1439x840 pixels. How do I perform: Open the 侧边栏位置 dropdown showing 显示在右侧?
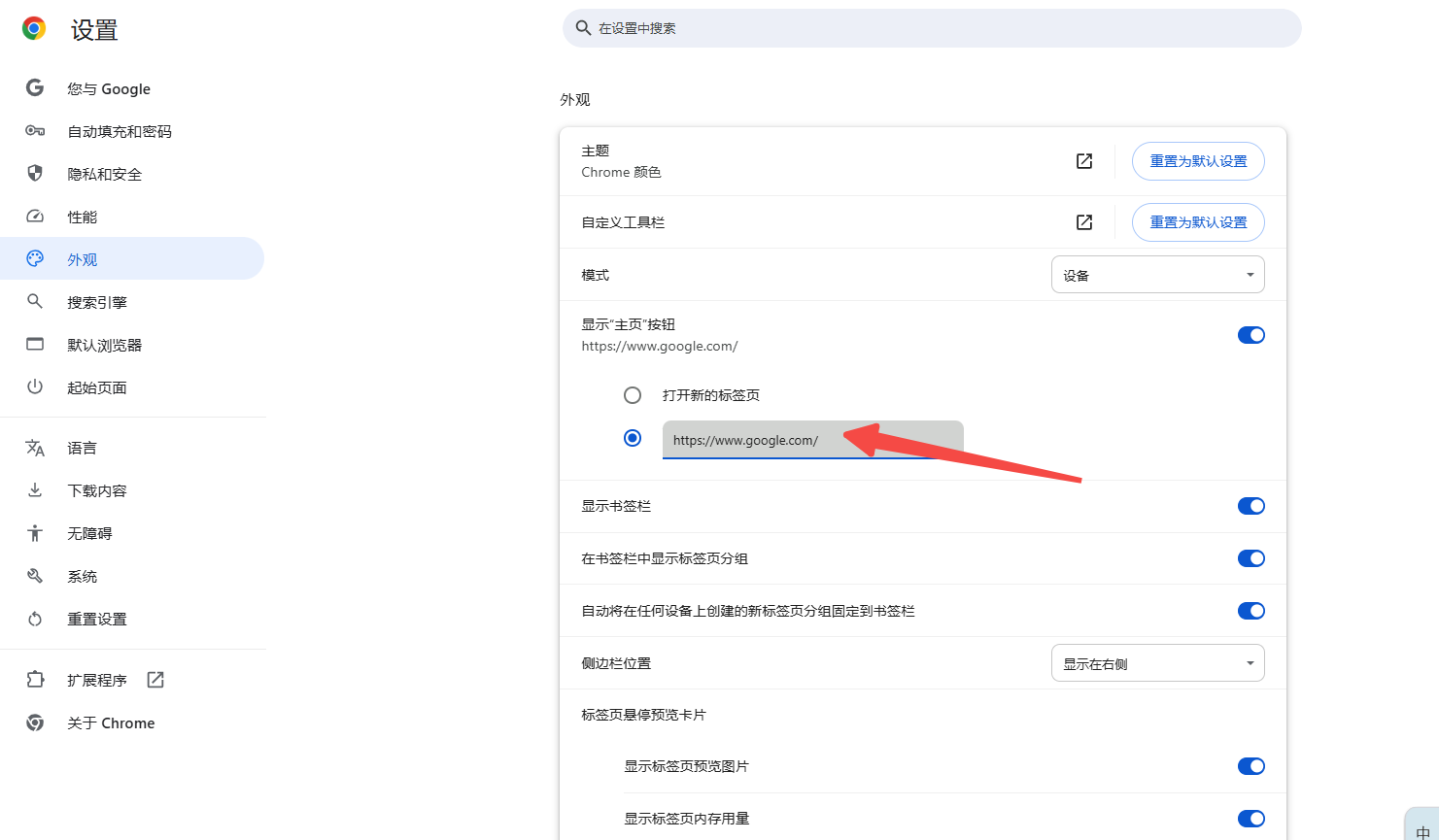(1157, 663)
